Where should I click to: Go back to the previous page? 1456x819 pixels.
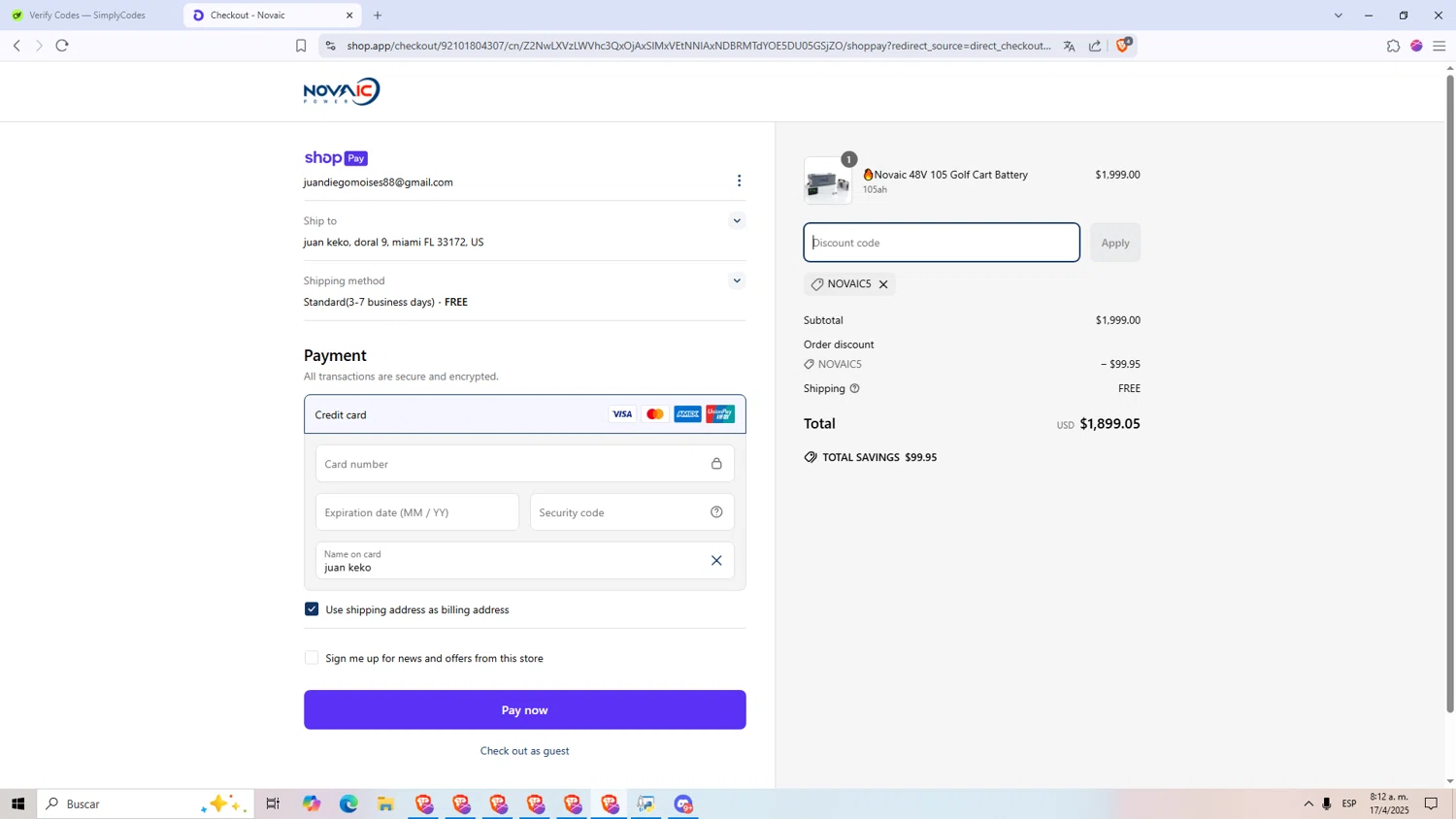[17, 46]
